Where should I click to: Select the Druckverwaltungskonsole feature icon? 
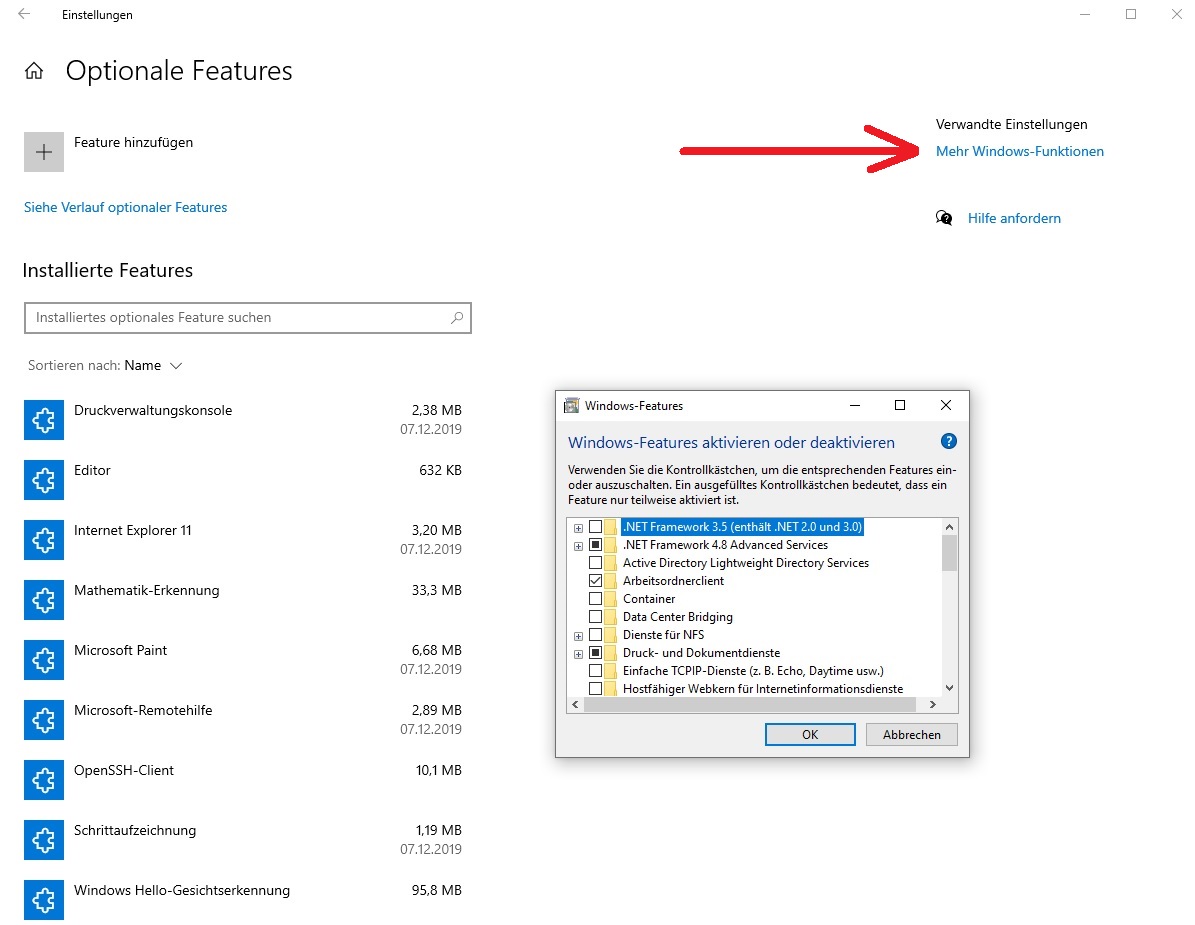click(43, 420)
